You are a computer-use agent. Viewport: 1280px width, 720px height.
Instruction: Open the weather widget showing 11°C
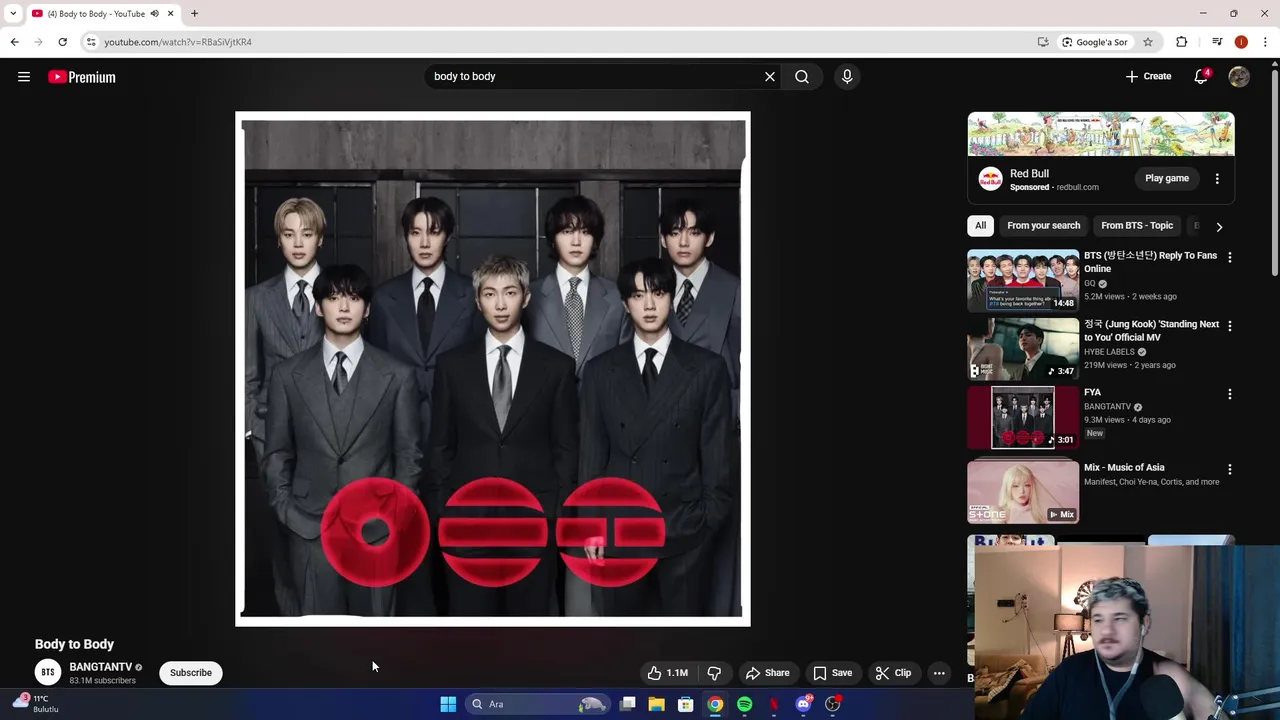[x=37, y=704]
